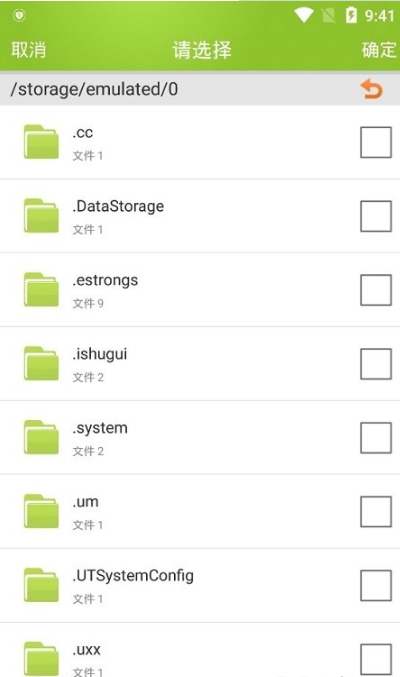
Task: Open the .system folder icon
Action: point(41,437)
